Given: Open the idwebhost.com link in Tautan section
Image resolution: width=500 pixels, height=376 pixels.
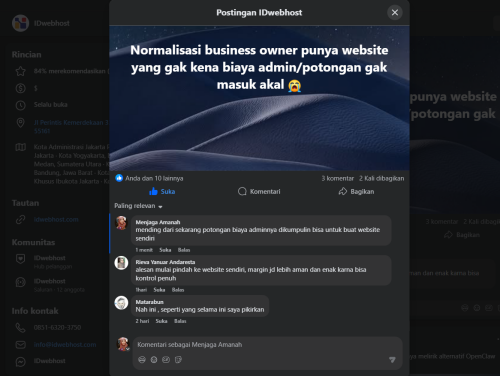Looking at the screenshot, I should [56, 219].
